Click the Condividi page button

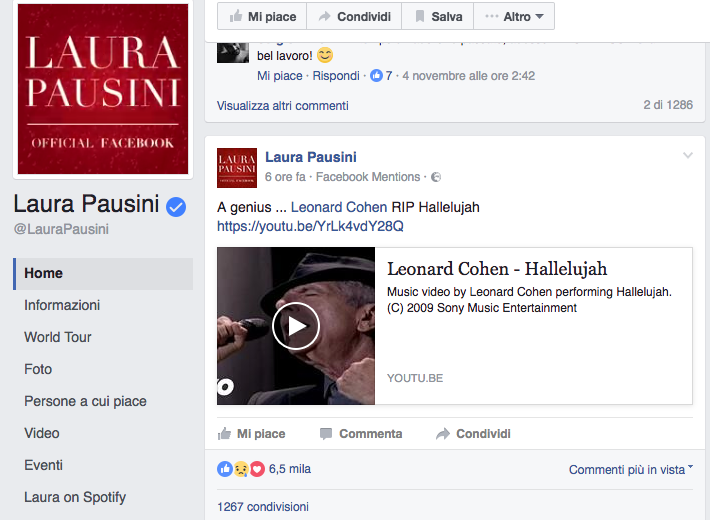click(x=354, y=16)
